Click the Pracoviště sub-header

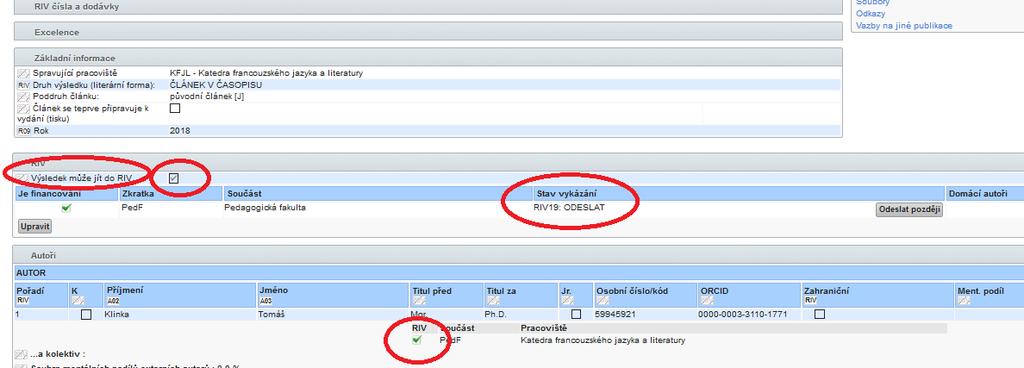[x=544, y=328]
